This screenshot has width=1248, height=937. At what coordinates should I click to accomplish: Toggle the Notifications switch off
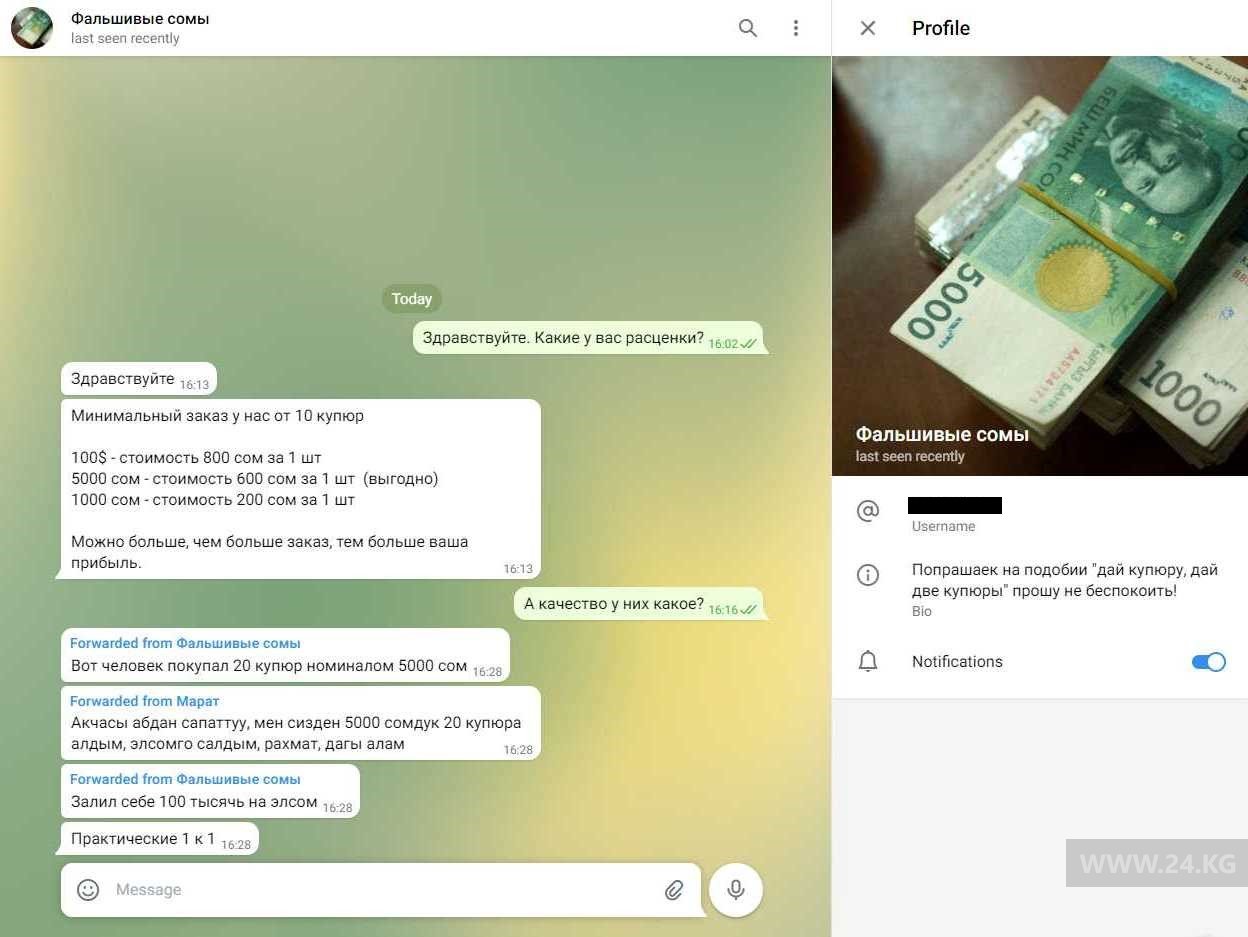pos(1208,662)
